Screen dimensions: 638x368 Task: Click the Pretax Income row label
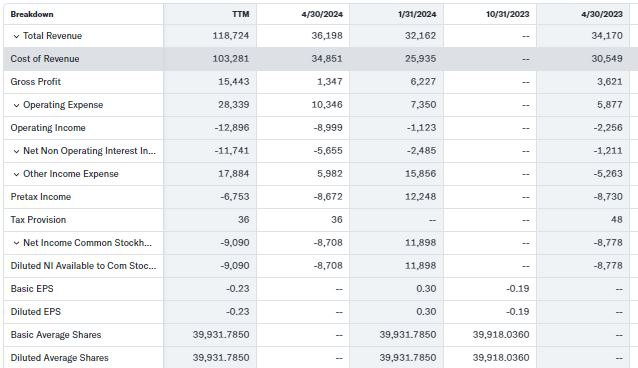[41, 197]
